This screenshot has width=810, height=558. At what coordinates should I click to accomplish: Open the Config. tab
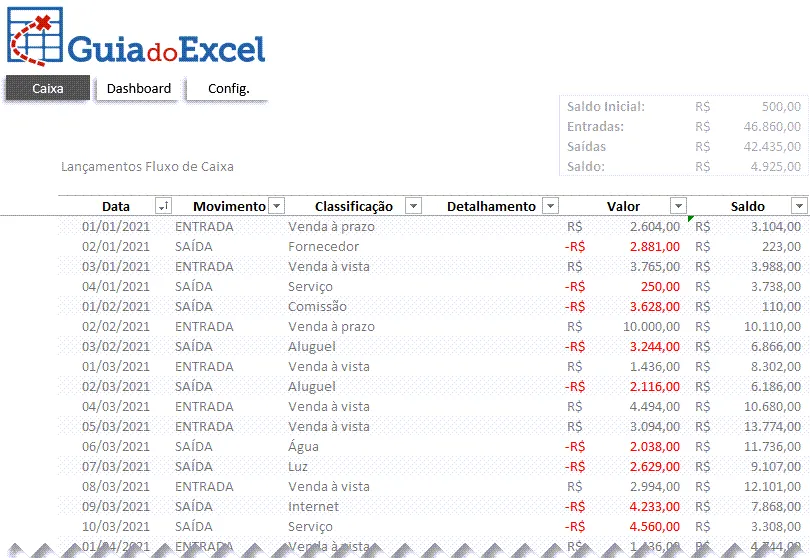pos(228,88)
